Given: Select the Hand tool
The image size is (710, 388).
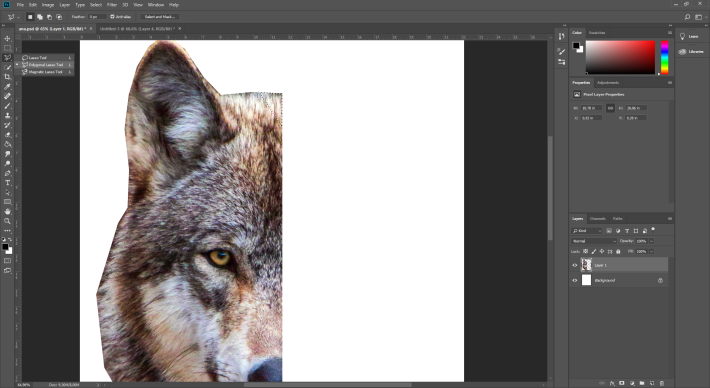Looking at the screenshot, I should click(7, 211).
